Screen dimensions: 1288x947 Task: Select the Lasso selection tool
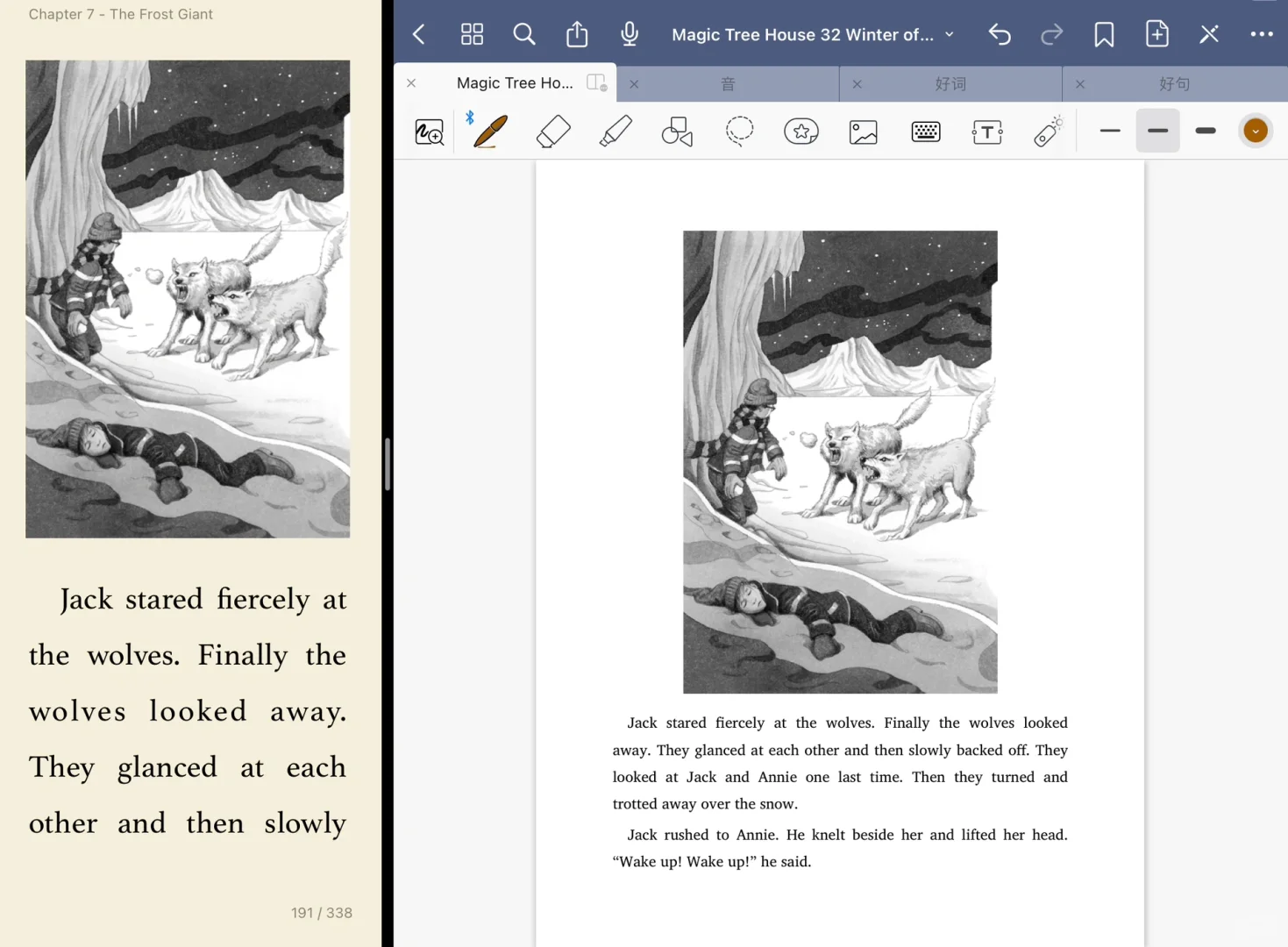[739, 132]
